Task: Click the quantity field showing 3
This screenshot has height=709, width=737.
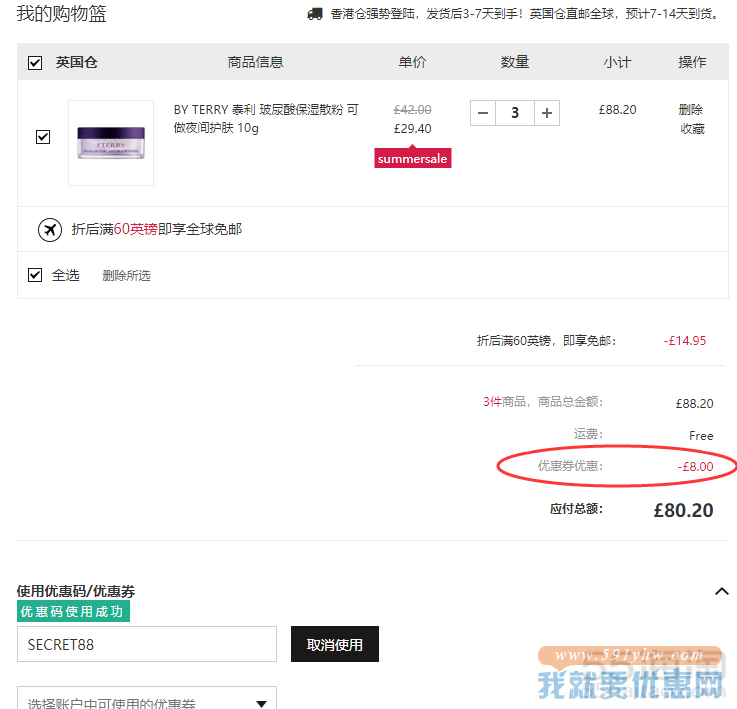Action: [515, 113]
